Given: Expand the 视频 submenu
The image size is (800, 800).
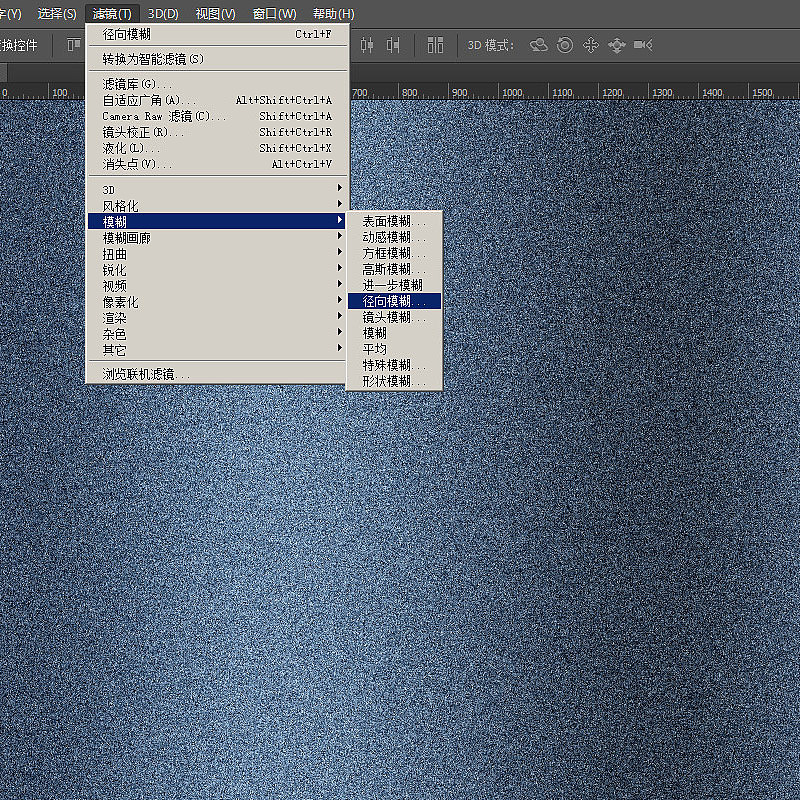Looking at the screenshot, I should coord(217,286).
